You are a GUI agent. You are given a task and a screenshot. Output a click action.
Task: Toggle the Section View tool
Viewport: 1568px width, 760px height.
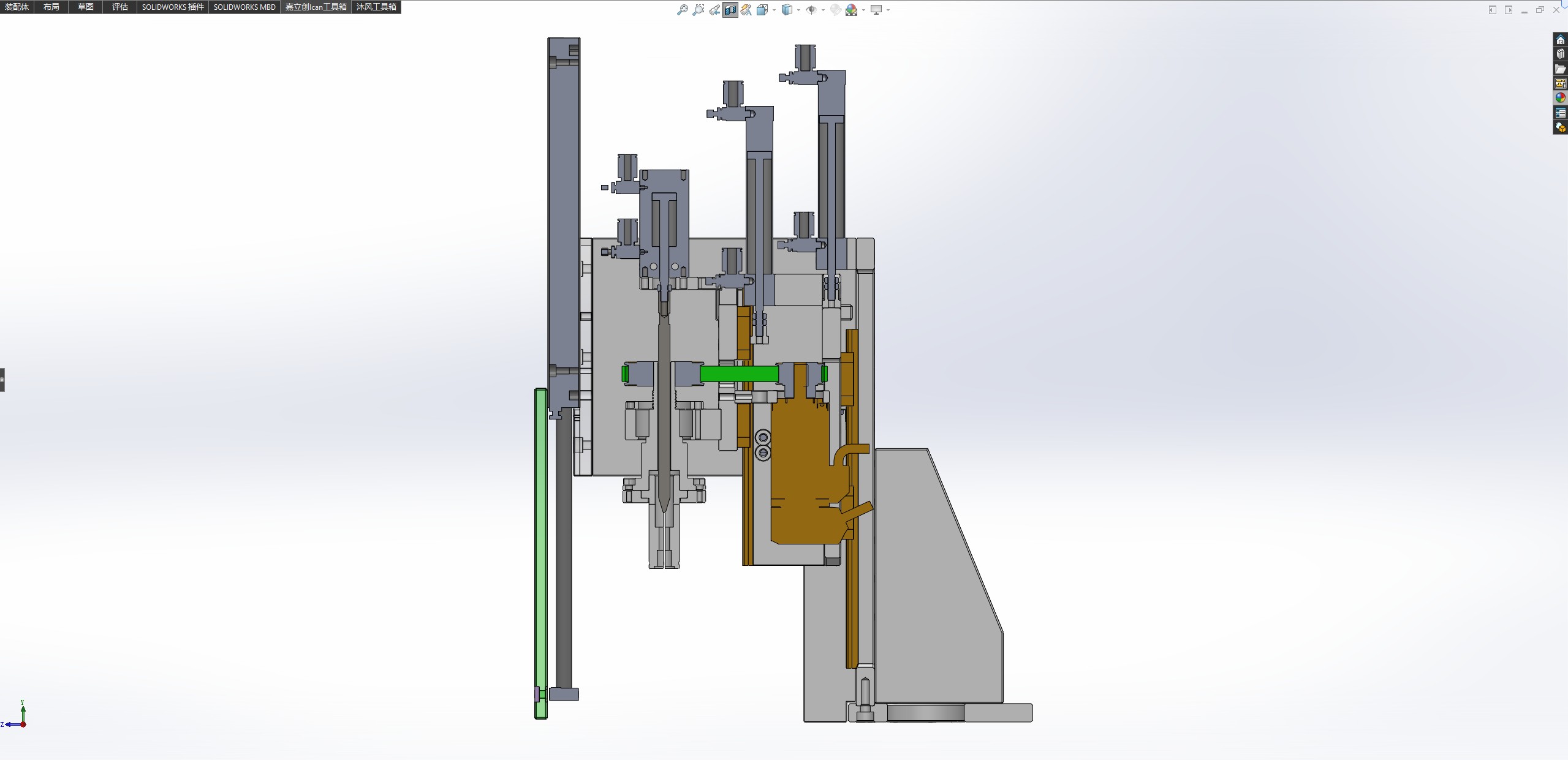point(730,10)
